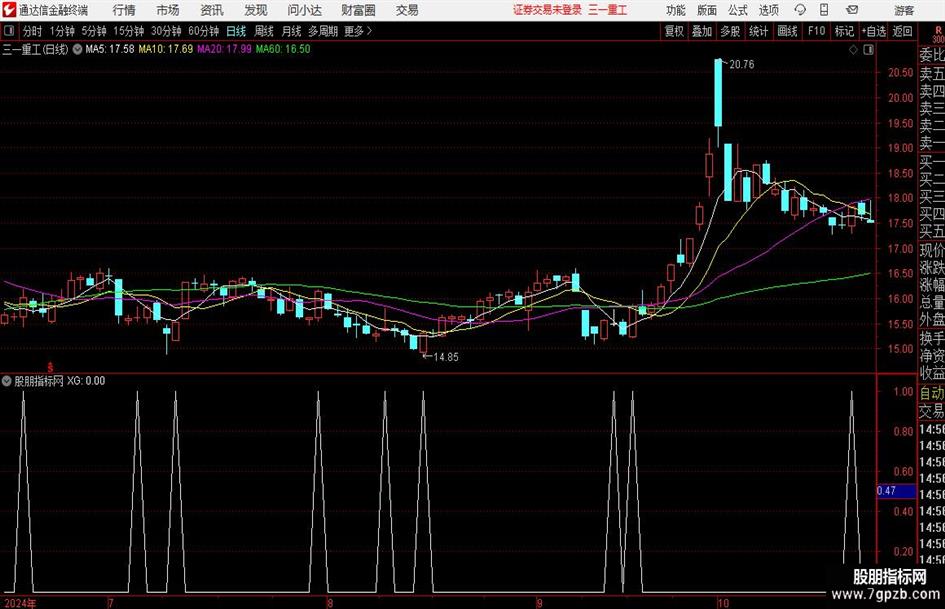
Task: Click the tall 20.76 peak candlestick
Action: [718, 93]
